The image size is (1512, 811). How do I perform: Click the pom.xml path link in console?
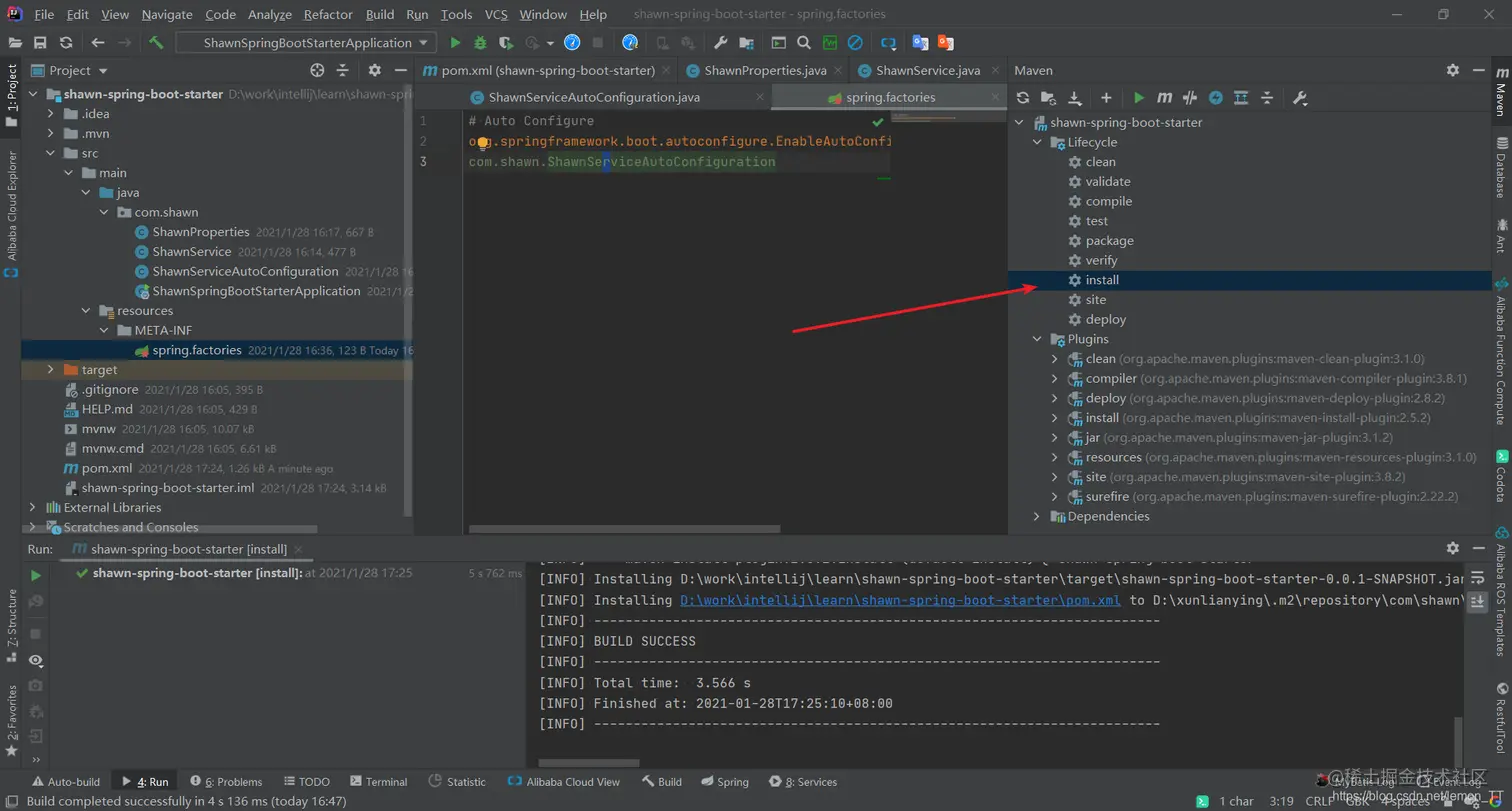click(900, 600)
